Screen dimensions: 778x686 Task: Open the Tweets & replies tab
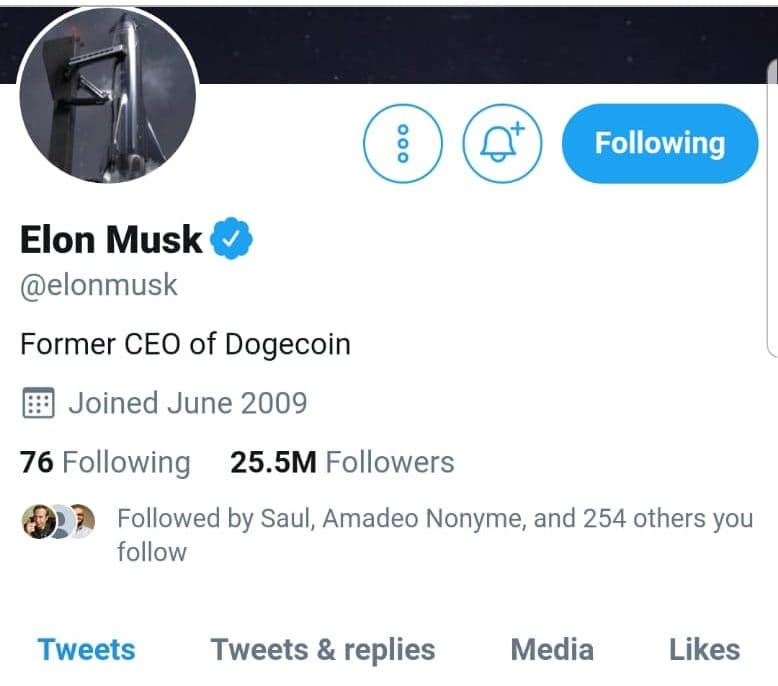[x=322, y=650]
